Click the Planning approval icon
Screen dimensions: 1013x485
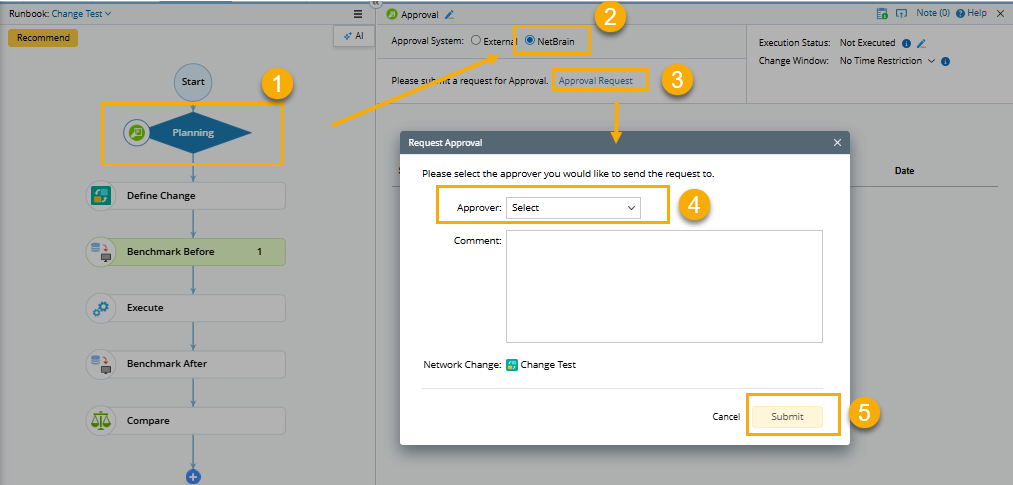tap(137, 132)
